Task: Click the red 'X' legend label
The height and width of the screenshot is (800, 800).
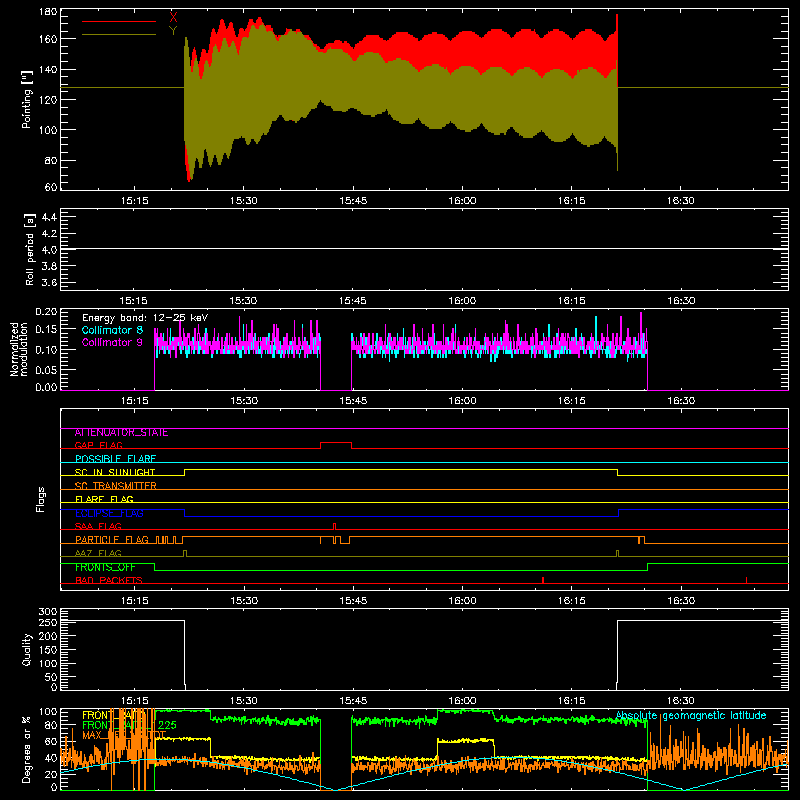Action: click(x=173, y=18)
